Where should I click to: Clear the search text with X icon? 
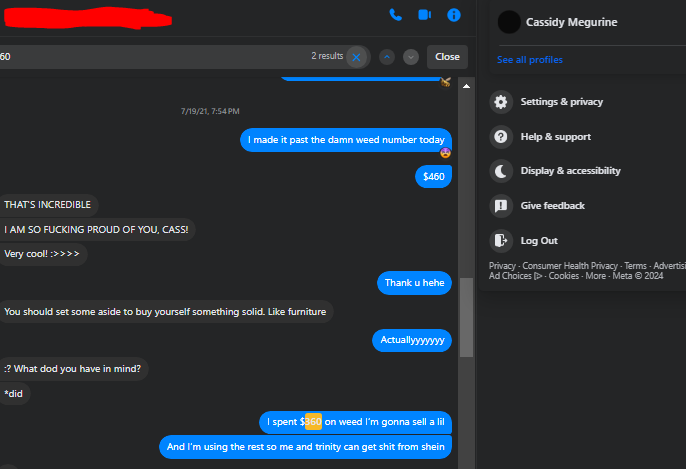(x=357, y=57)
